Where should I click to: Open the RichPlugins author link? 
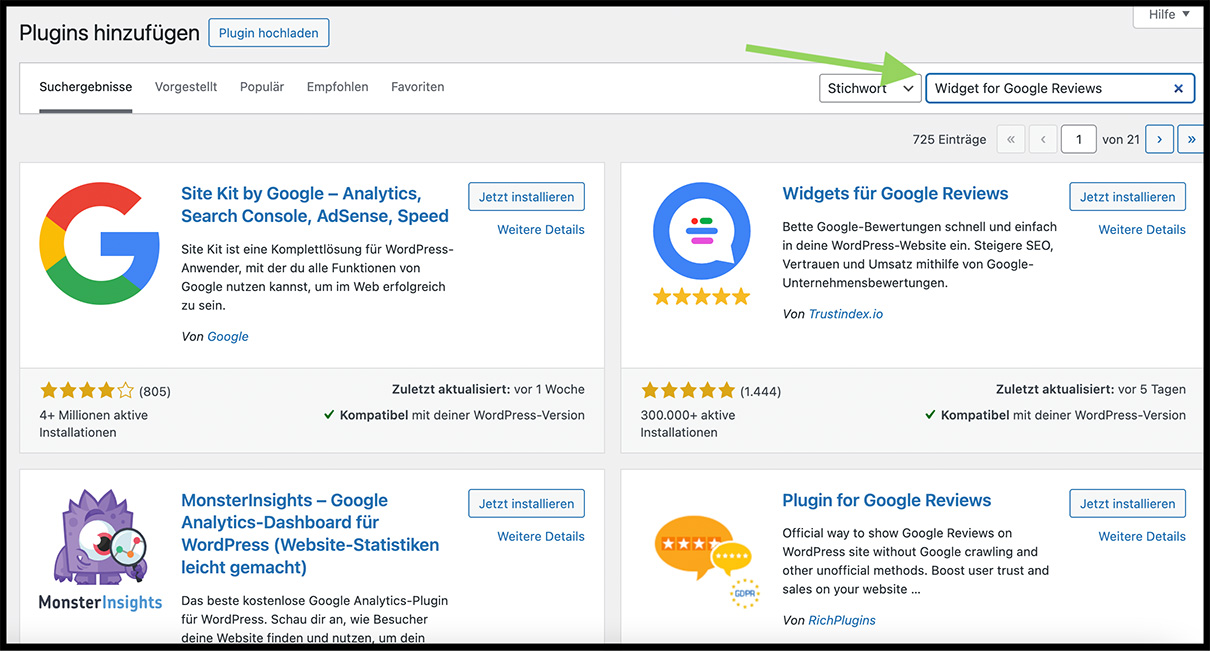pos(842,621)
